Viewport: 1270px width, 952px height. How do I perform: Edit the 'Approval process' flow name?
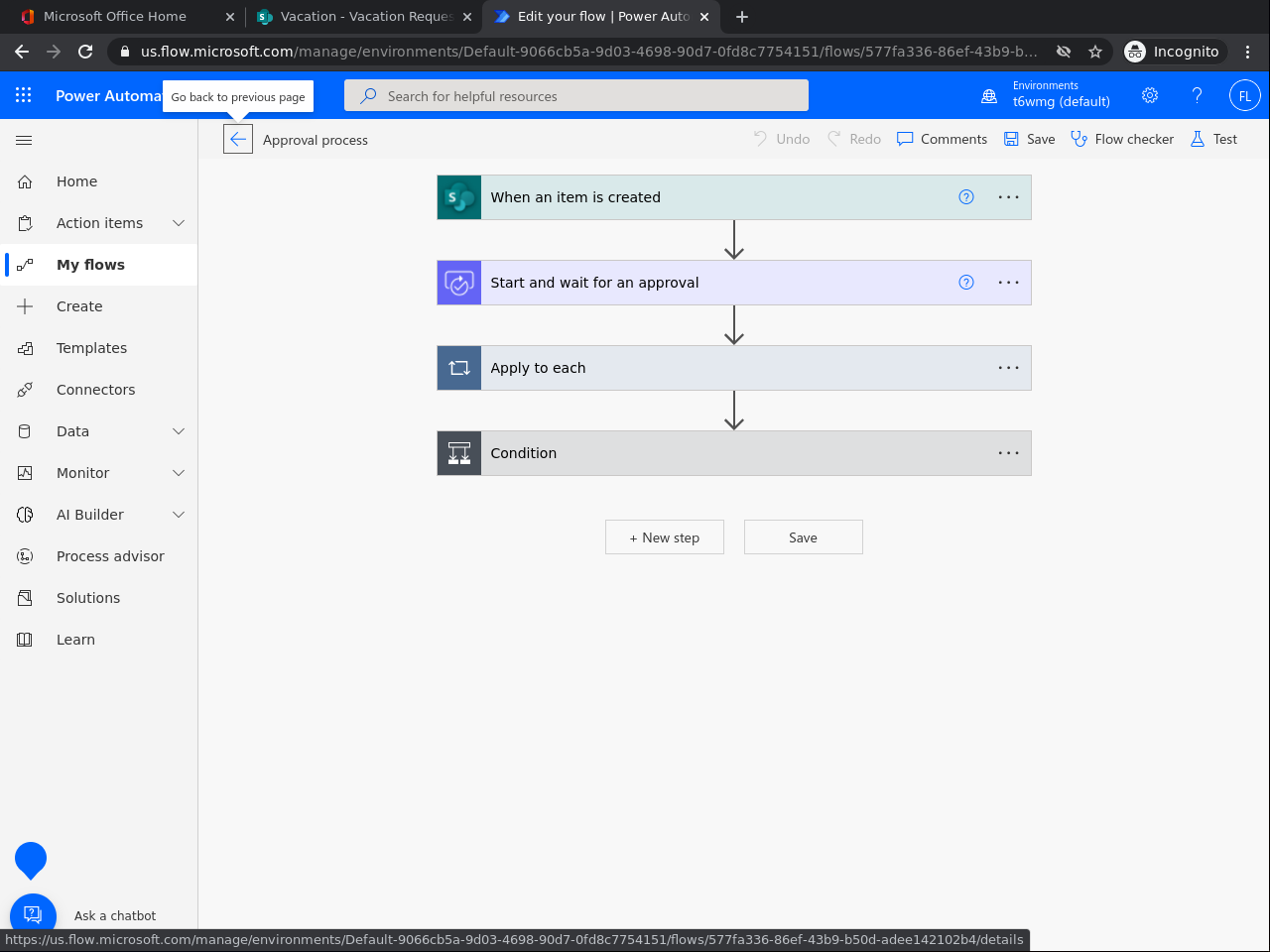click(316, 141)
